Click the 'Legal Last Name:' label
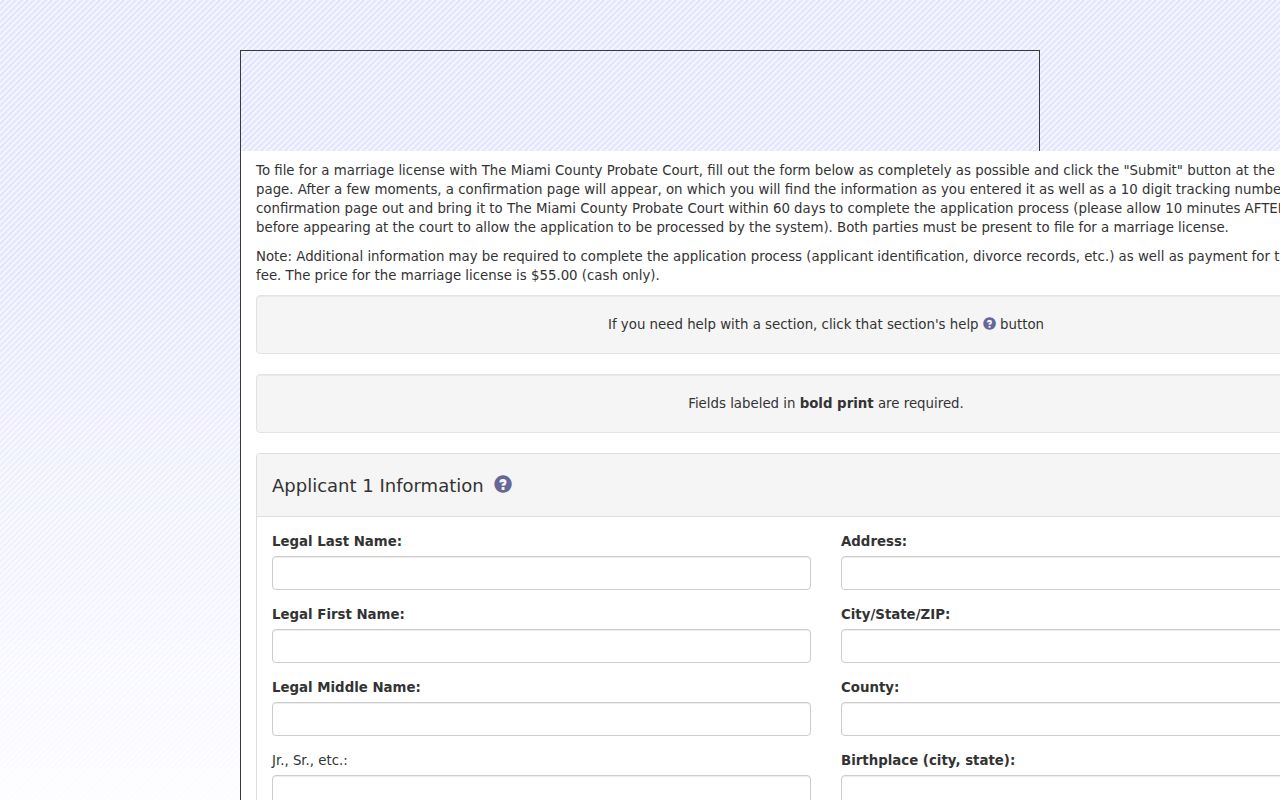The image size is (1280, 800). 337,541
